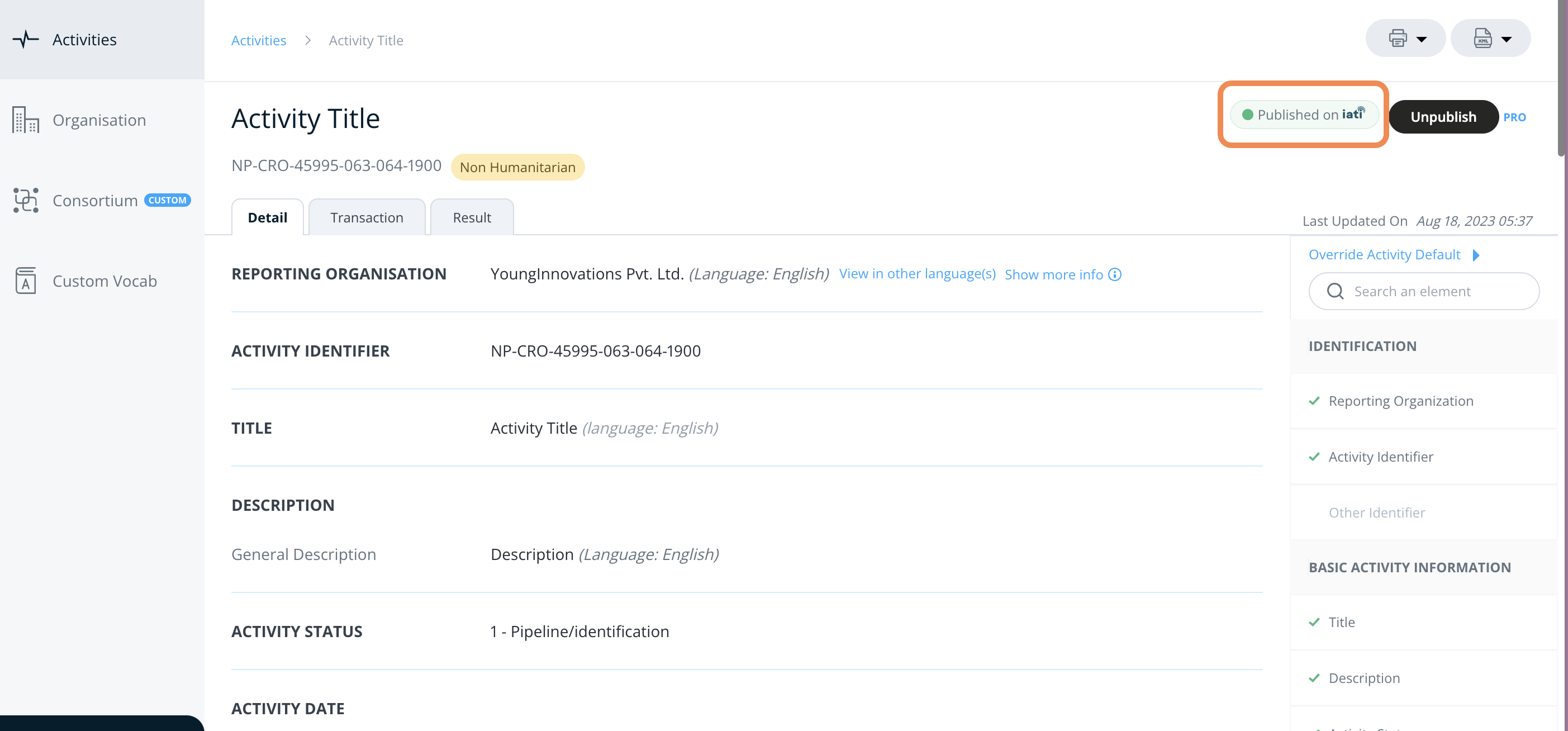Viewport: 1568px width, 731px height.
Task: Click identifier NP-CRO-45995-063-064-1900 under page title
Action: [x=336, y=165]
